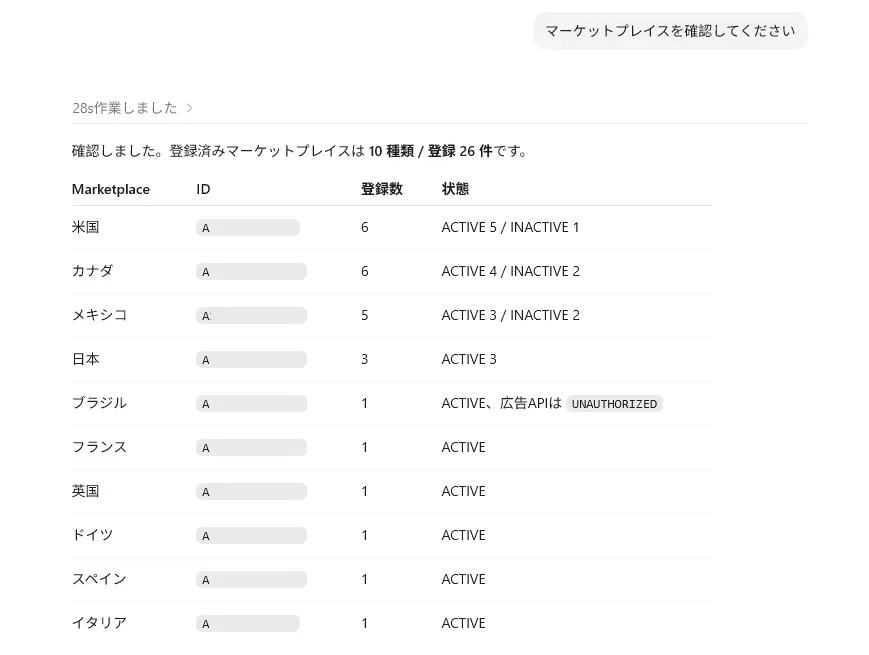This screenshot has height=655, width=869.
Task: Click the ID code chip in 日本 row
Action: click(251, 360)
